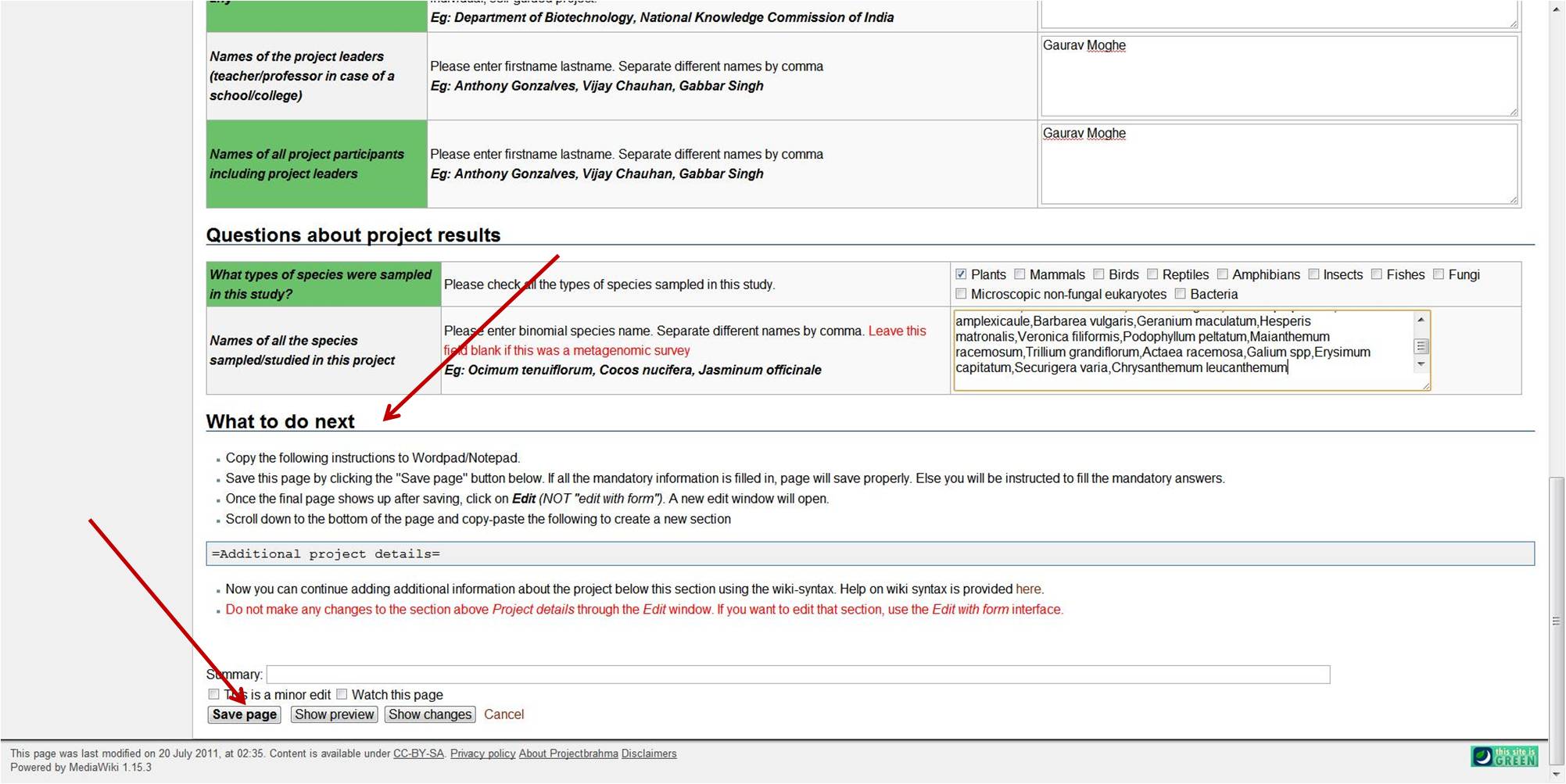
Task: Click 'Powered by MediaWiki 1.15.3' footer text
Action: (x=81, y=768)
